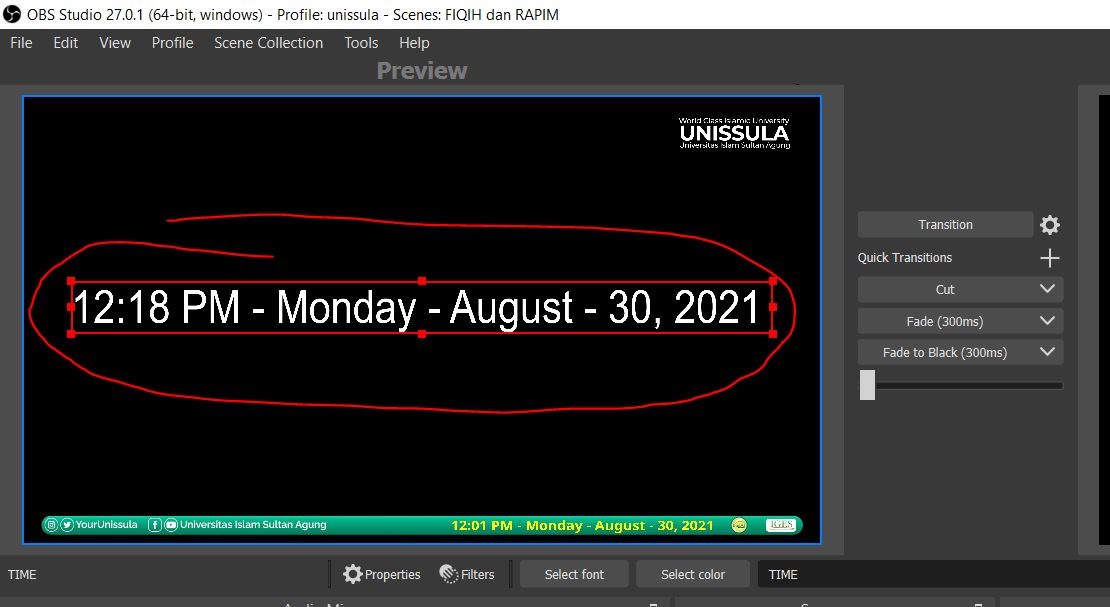The image size is (1110, 607).
Task: Open the Tools menu
Action: tap(360, 43)
